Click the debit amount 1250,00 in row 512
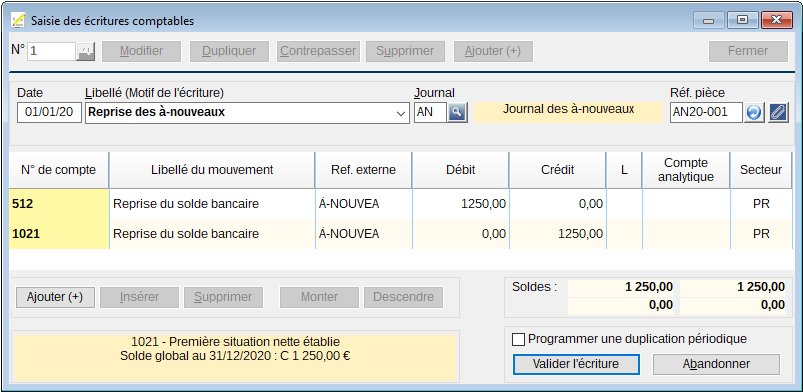This screenshot has height=392, width=803. [460, 204]
